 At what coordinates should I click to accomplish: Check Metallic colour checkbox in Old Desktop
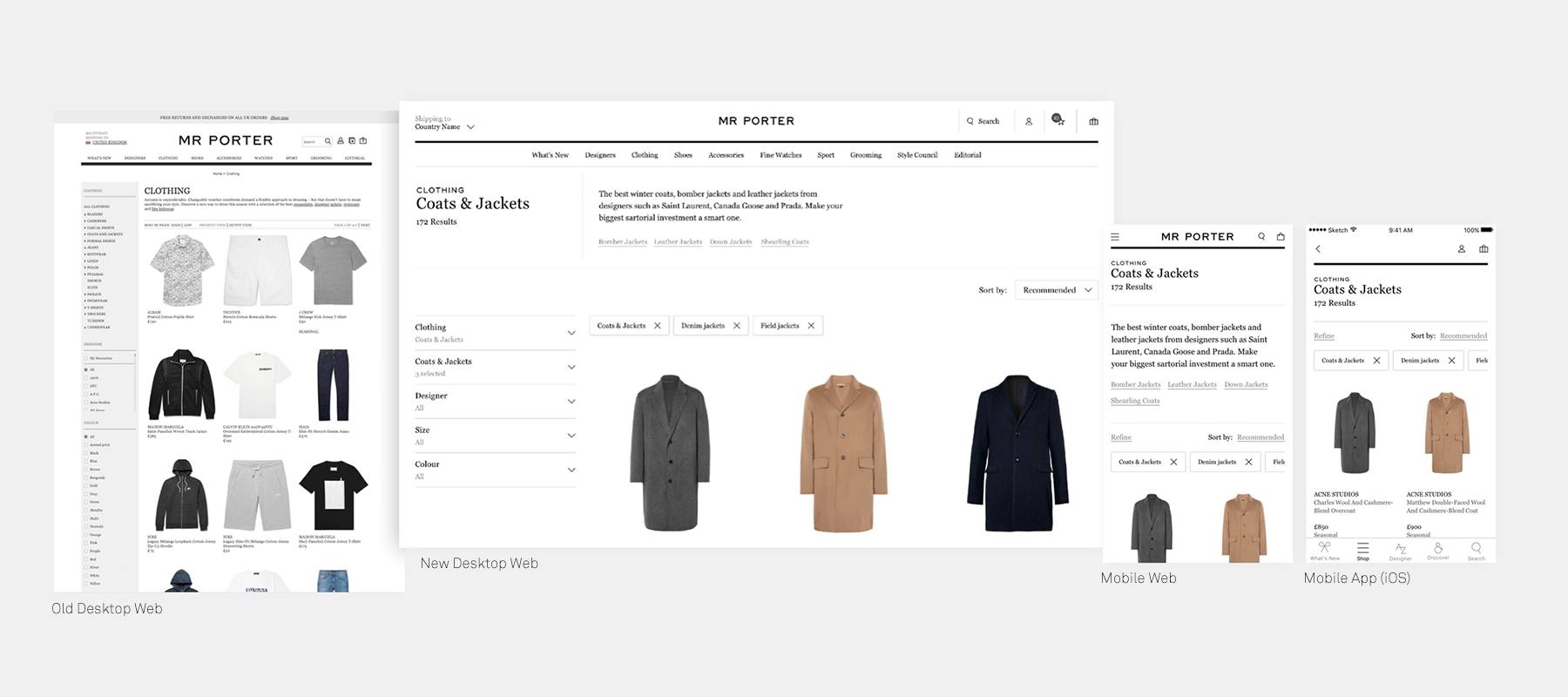pos(86,510)
